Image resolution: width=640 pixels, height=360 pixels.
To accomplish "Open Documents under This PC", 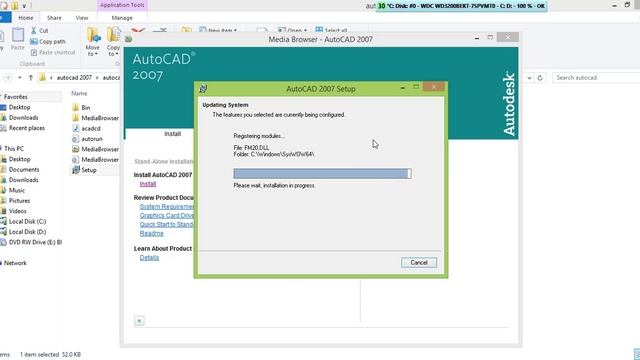I will point(24,169).
